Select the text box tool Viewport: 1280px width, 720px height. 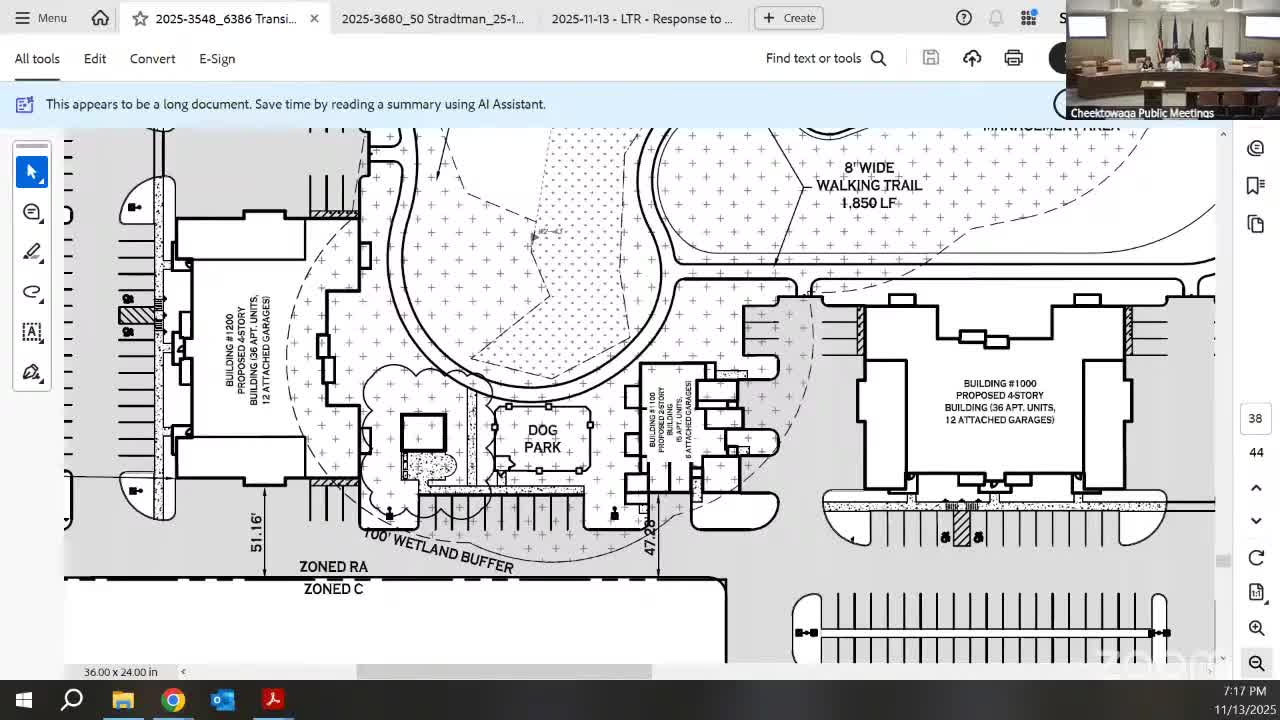tap(31, 332)
